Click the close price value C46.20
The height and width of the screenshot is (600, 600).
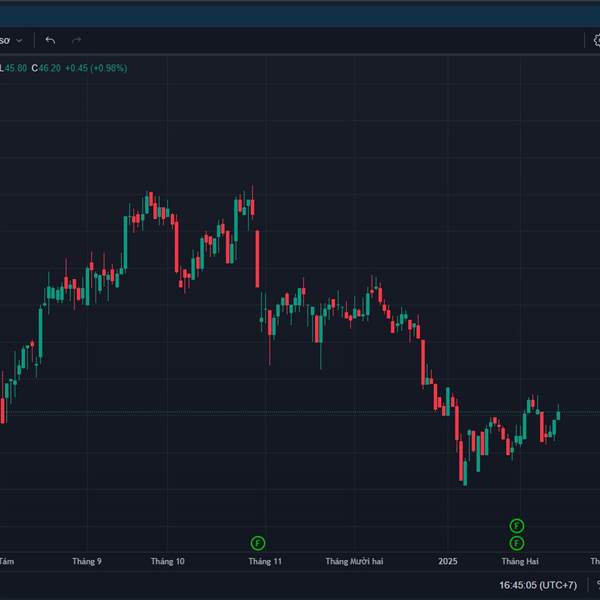[x=46, y=68]
